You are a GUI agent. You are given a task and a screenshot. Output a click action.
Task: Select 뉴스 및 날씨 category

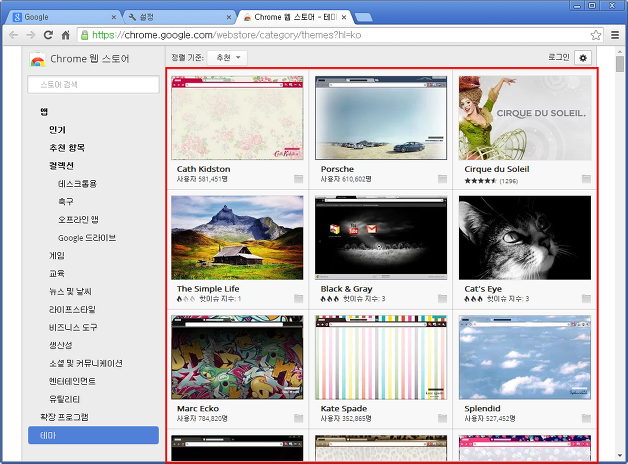[x=70, y=291]
